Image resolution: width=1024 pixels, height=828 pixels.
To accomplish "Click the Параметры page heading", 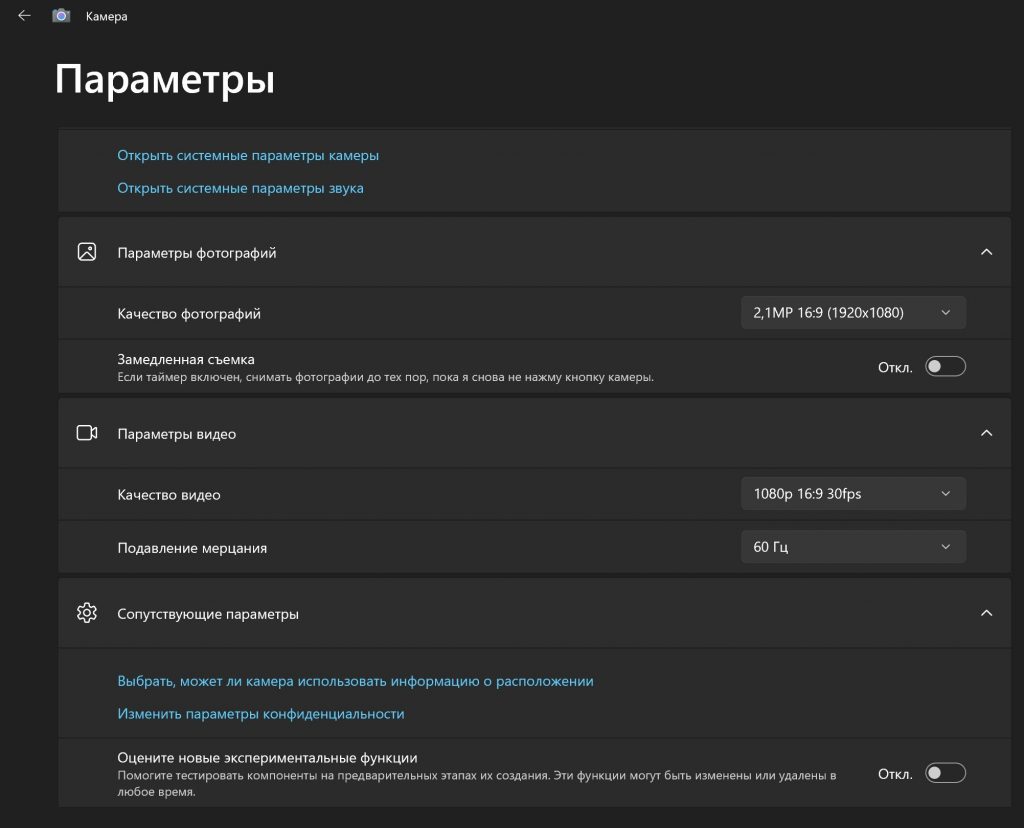I will click(x=164, y=79).
